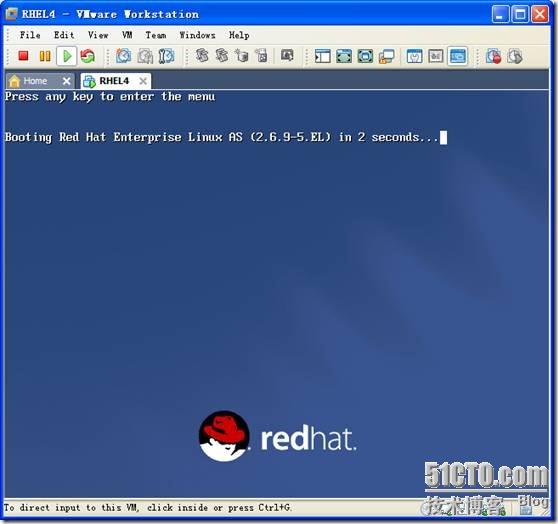The width and height of the screenshot is (558, 524).
Task: Show the summary view toolbar icon
Action: 415,56
